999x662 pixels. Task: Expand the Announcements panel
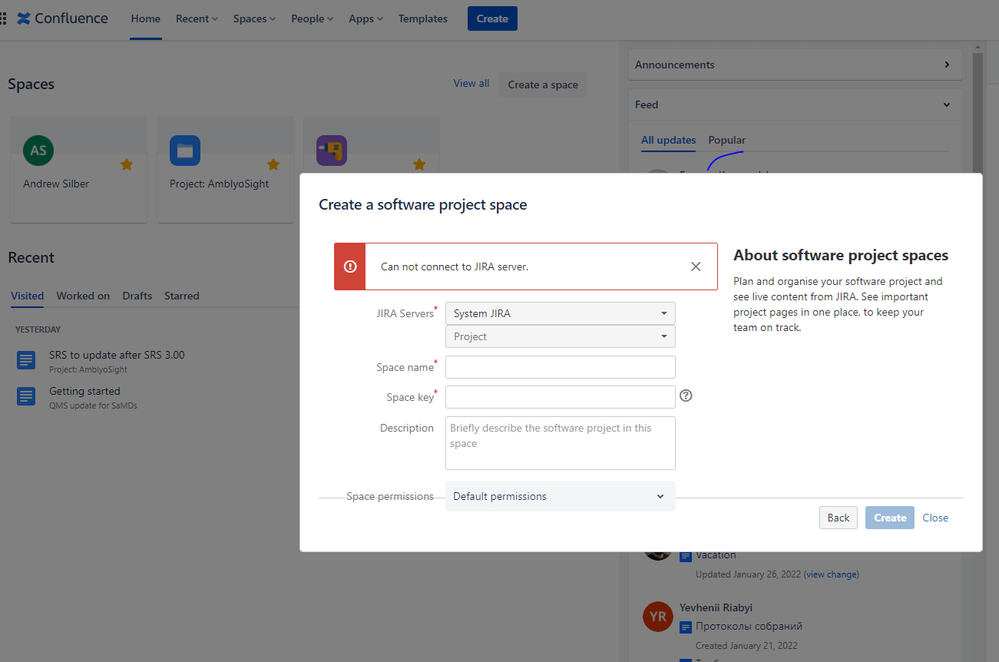pyautogui.click(x=795, y=64)
